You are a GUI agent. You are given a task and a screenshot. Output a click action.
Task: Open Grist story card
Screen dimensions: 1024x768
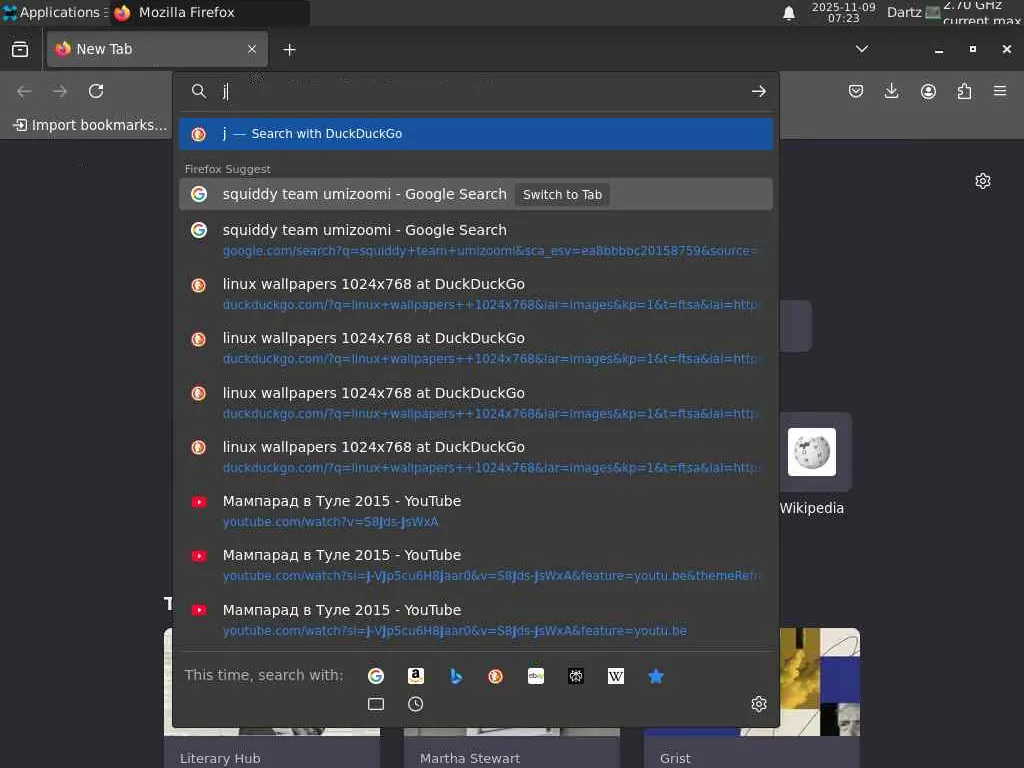point(752,697)
